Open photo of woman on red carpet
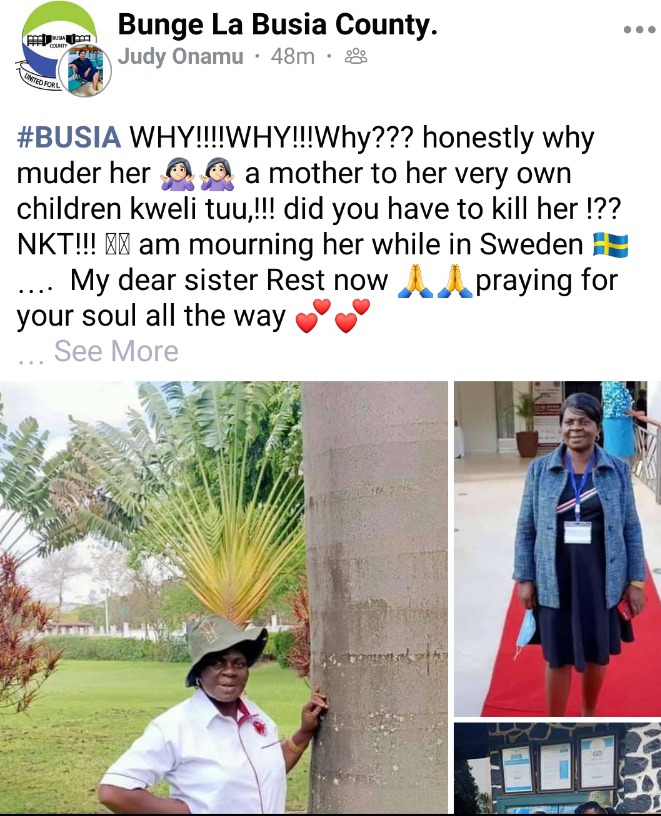 click(x=557, y=549)
